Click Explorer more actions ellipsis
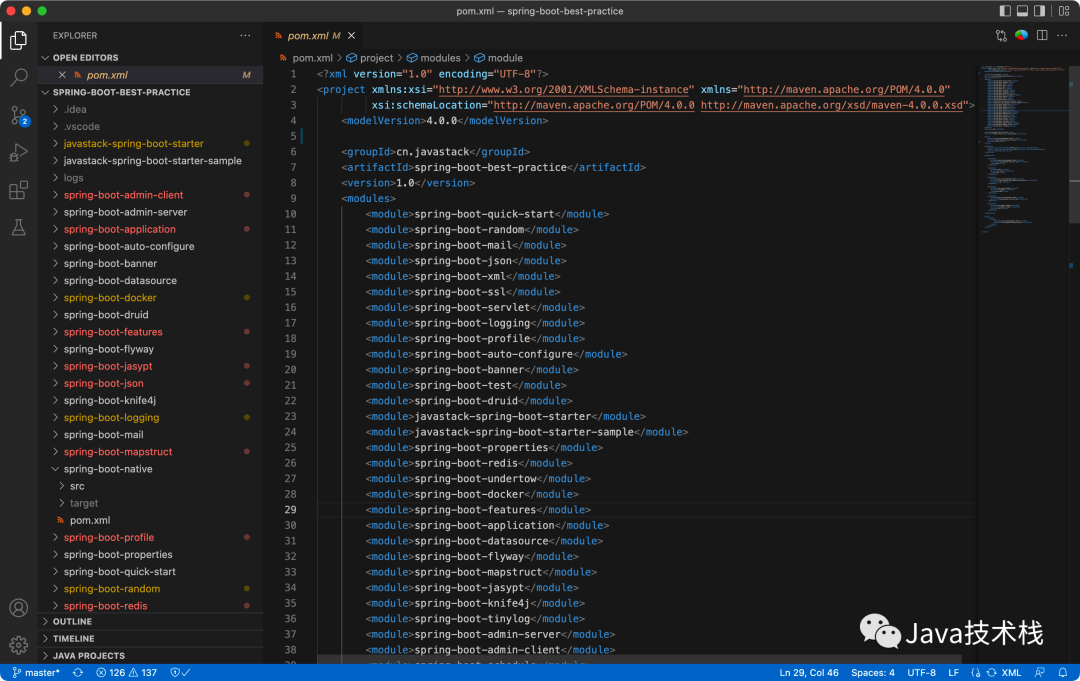This screenshot has width=1080, height=681. click(245, 35)
